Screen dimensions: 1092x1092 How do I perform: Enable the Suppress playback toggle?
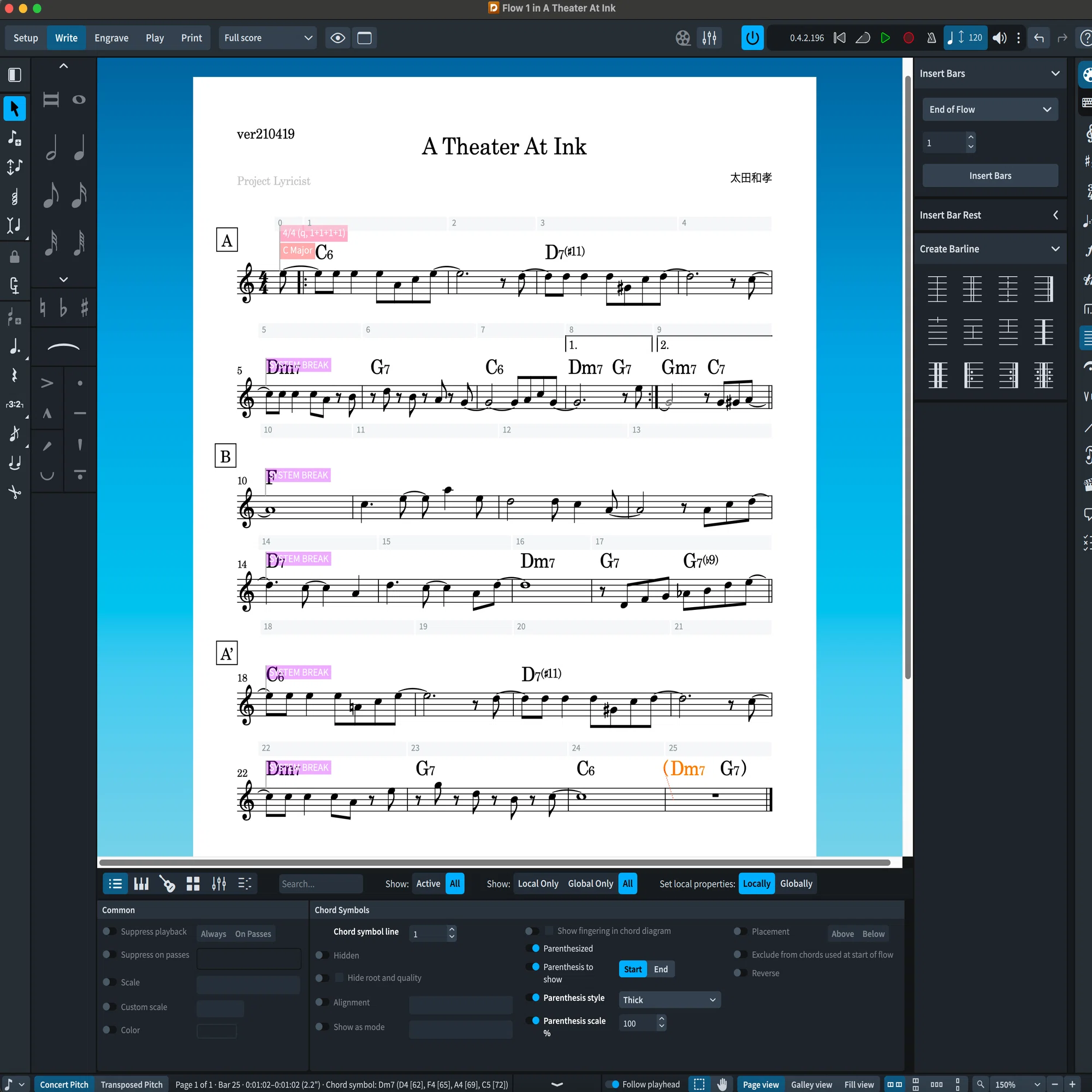110,931
